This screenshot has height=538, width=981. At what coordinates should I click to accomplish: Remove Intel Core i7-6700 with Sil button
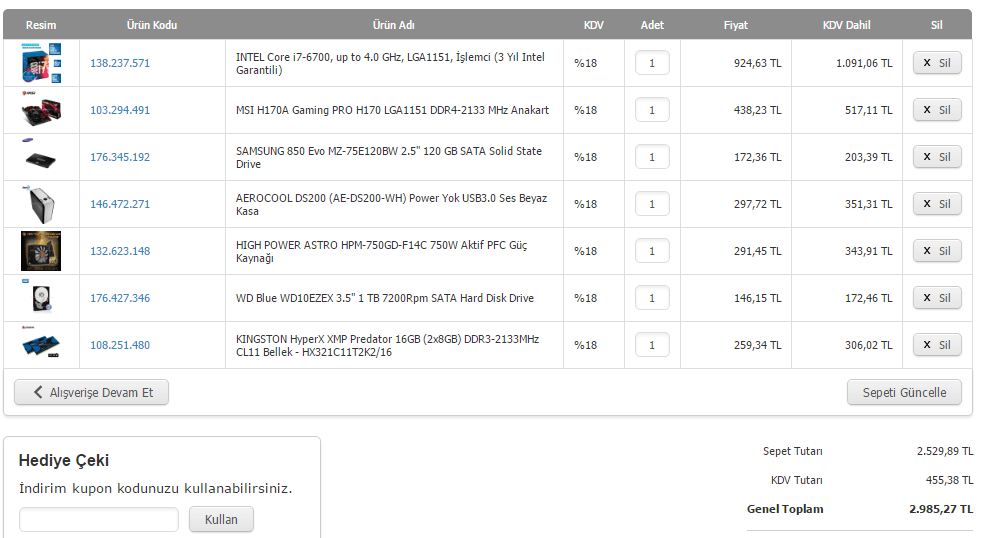pyautogui.click(x=937, y=63)
